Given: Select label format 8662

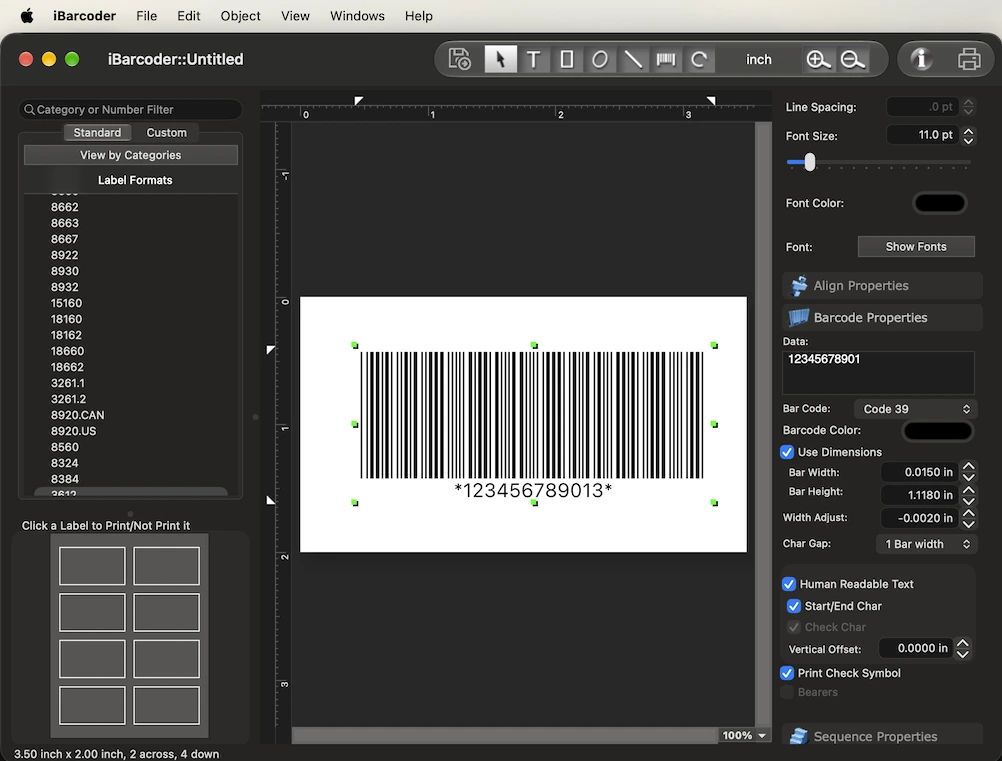Looking at the screenshot, I should tap(65, 207).
